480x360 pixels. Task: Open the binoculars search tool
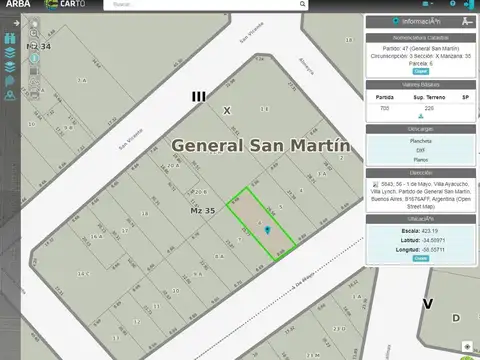(x=10, y=39)
